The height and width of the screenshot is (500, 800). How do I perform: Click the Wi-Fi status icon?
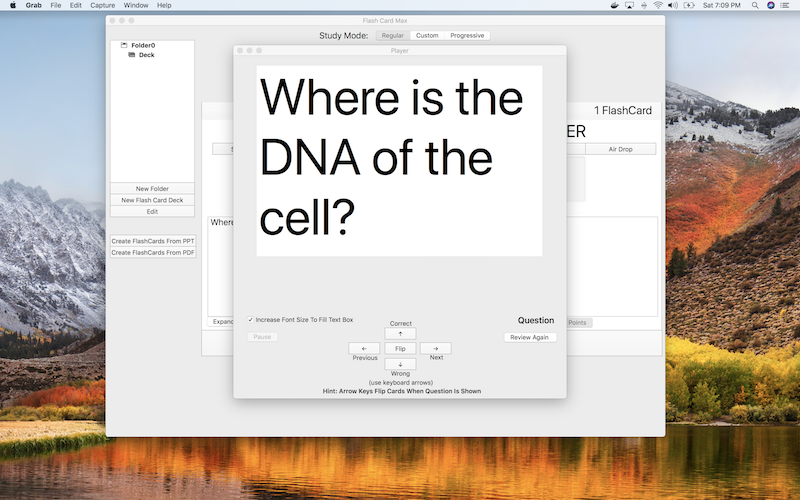[658, 5]
